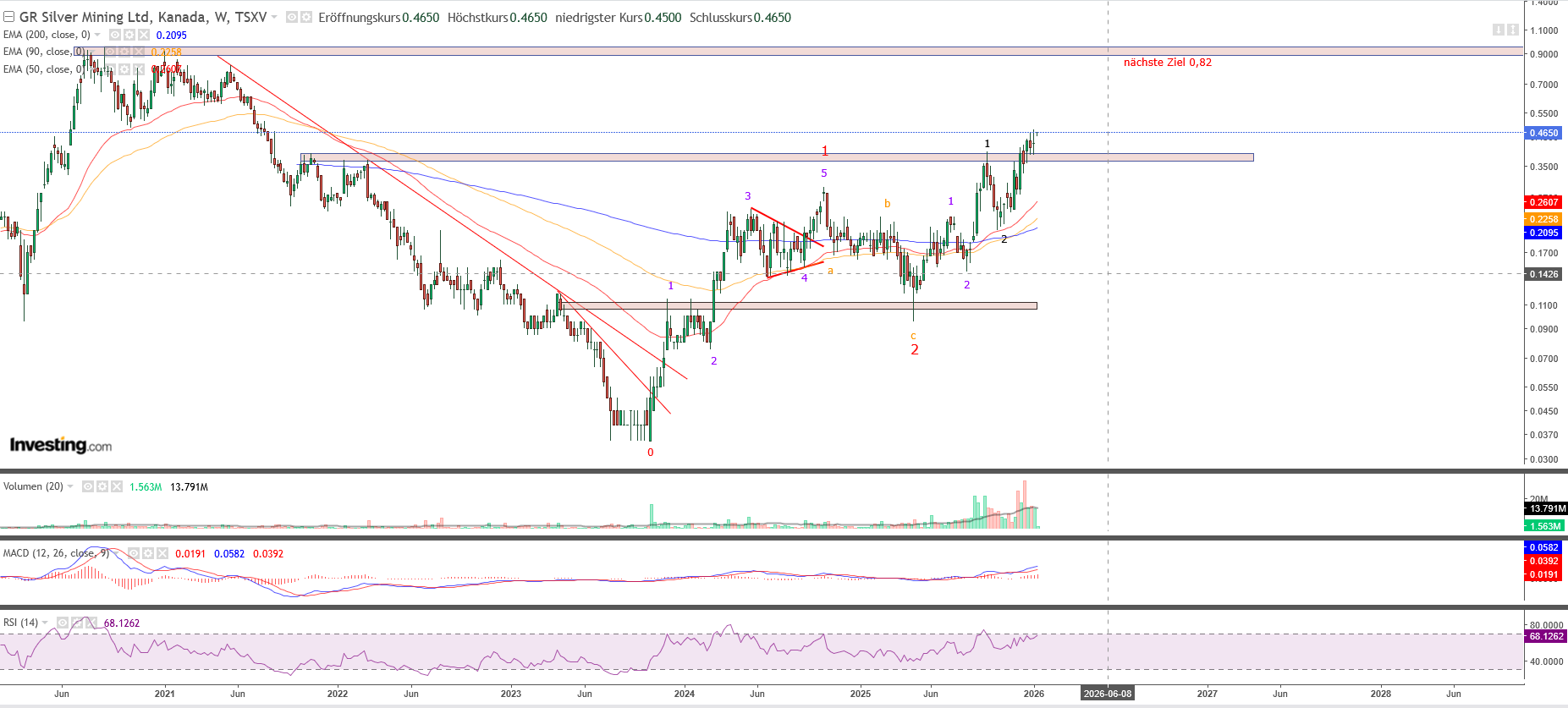Remove the EMA 200 indicator
1568x708 pixels.
pos(144,35)
